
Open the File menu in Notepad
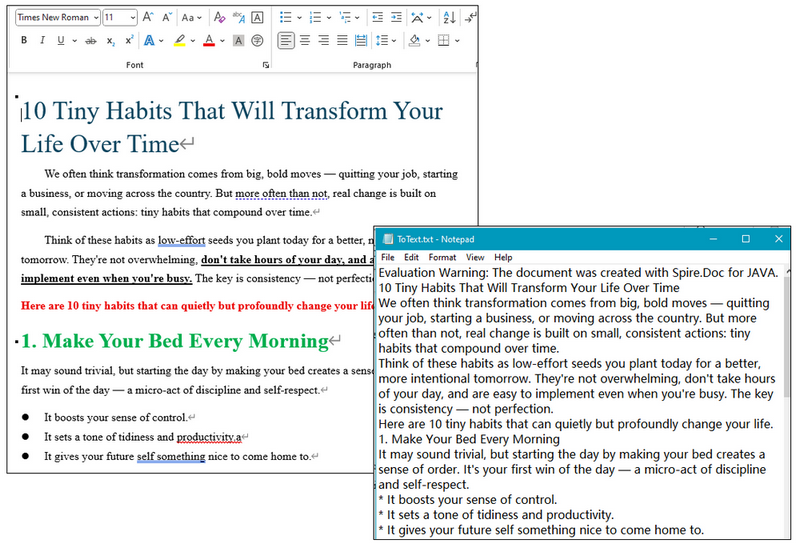tap(388, 257)
